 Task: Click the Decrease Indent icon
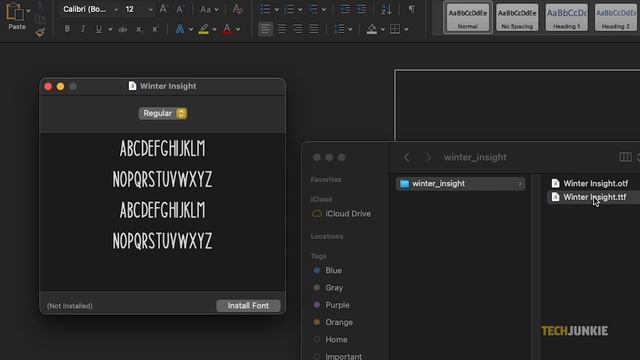[345, 9]
